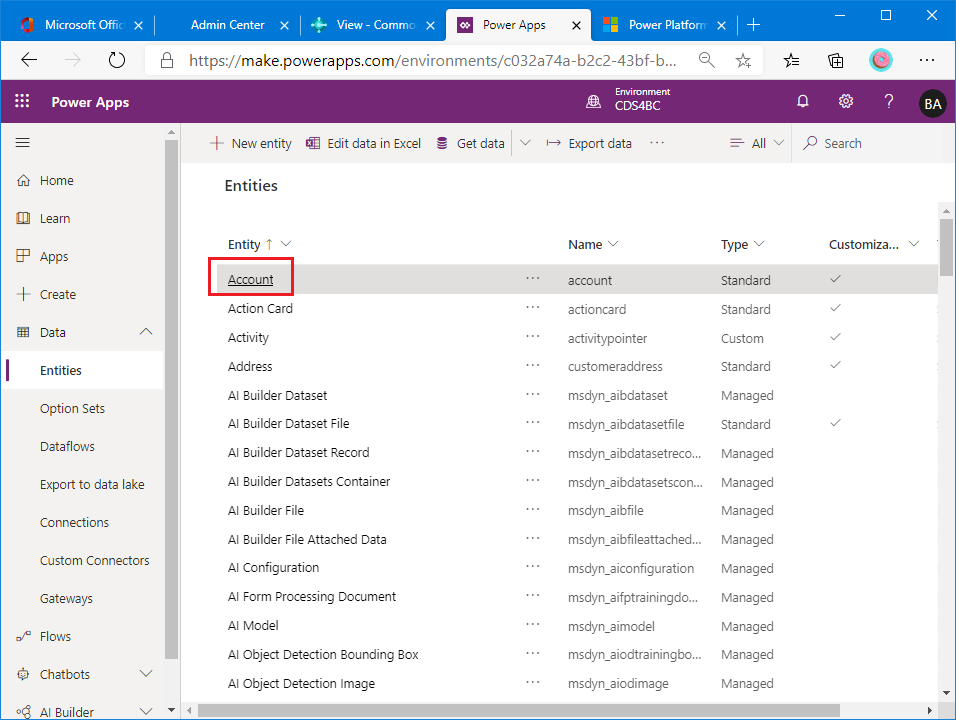Click the site lock icon in address bar
This screenshot has width=956, height=720.
[x=166, y=60]
